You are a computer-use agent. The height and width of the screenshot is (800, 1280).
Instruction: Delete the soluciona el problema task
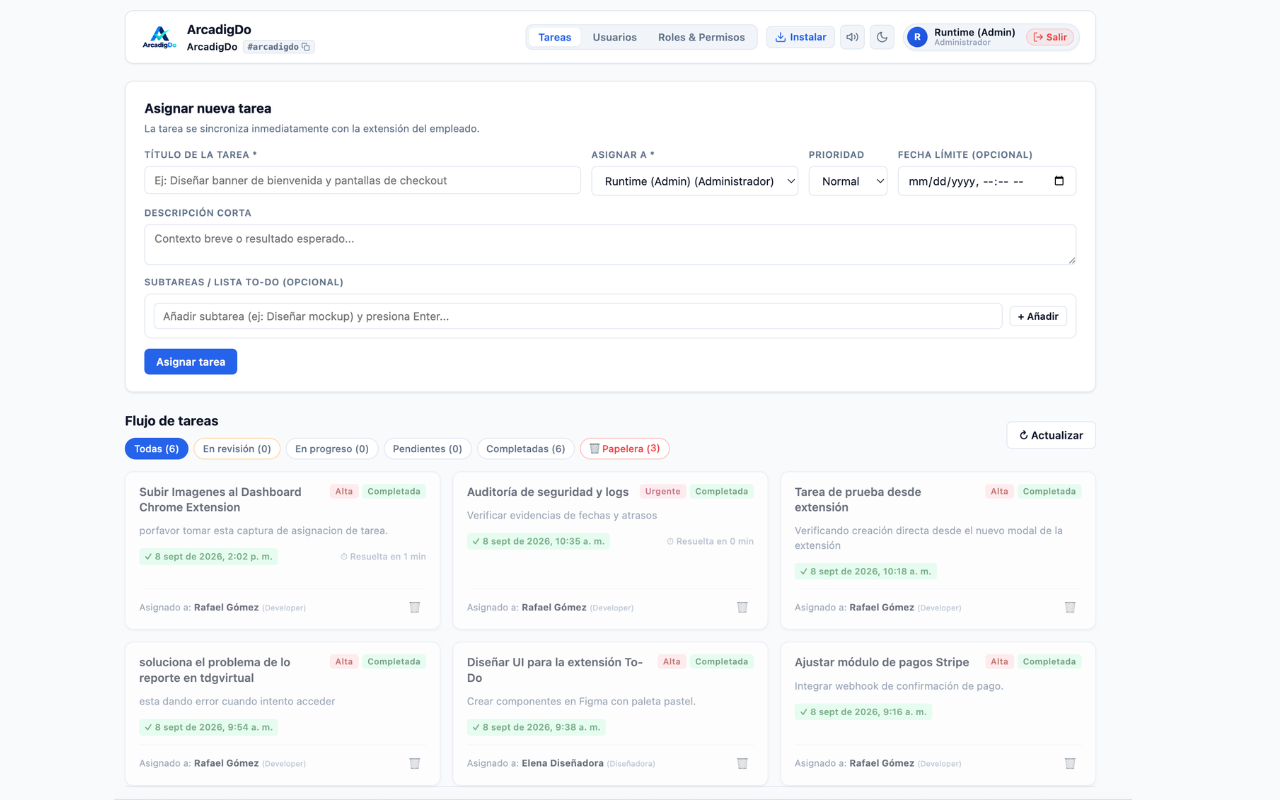tap(414, 763)
